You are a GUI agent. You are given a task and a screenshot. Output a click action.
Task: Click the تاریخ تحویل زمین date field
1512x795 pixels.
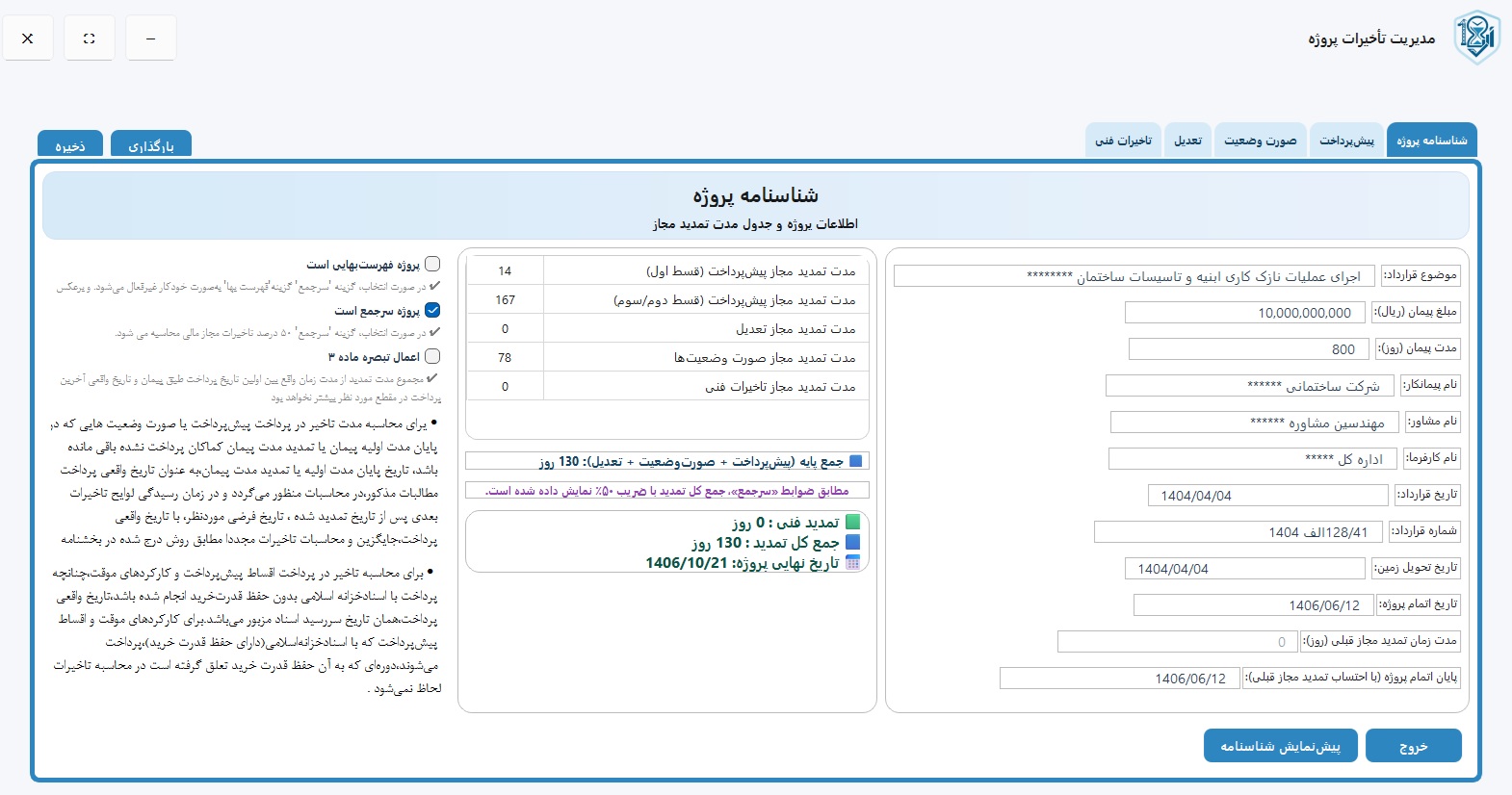1245,569
